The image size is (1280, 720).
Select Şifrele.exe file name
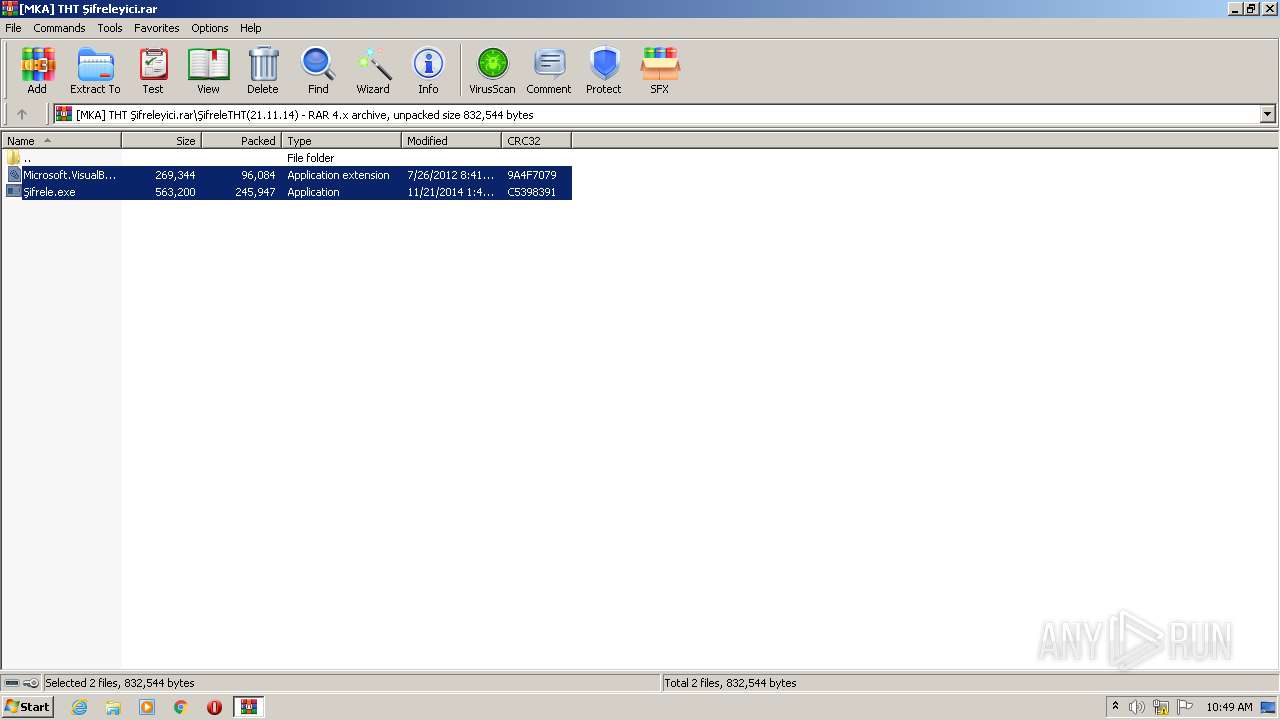pos(49,192)
